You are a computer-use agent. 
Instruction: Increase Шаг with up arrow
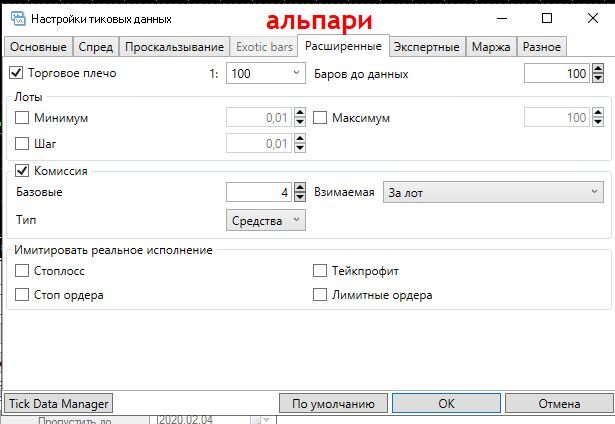300,138
